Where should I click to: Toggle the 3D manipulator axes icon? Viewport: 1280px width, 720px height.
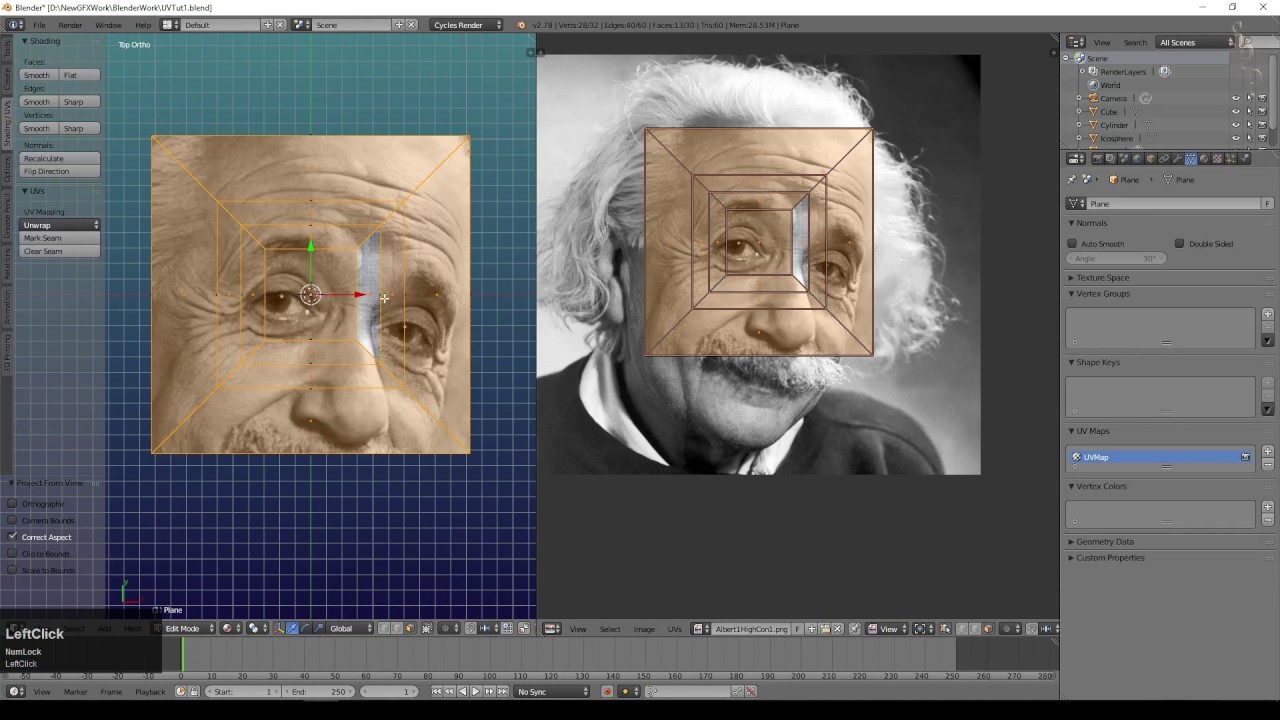click(x=279, y=629)
